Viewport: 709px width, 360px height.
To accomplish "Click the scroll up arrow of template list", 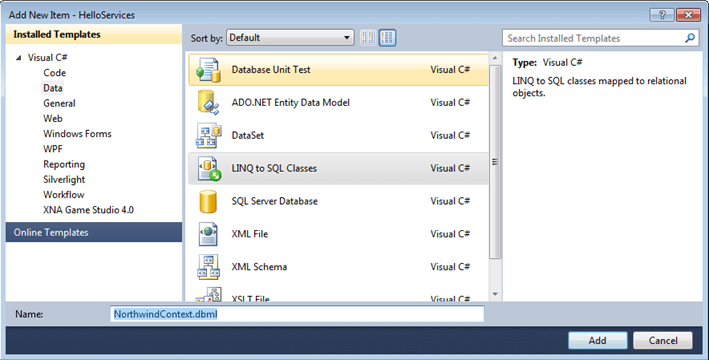I will pyautogui.click(x=495, y=58).
